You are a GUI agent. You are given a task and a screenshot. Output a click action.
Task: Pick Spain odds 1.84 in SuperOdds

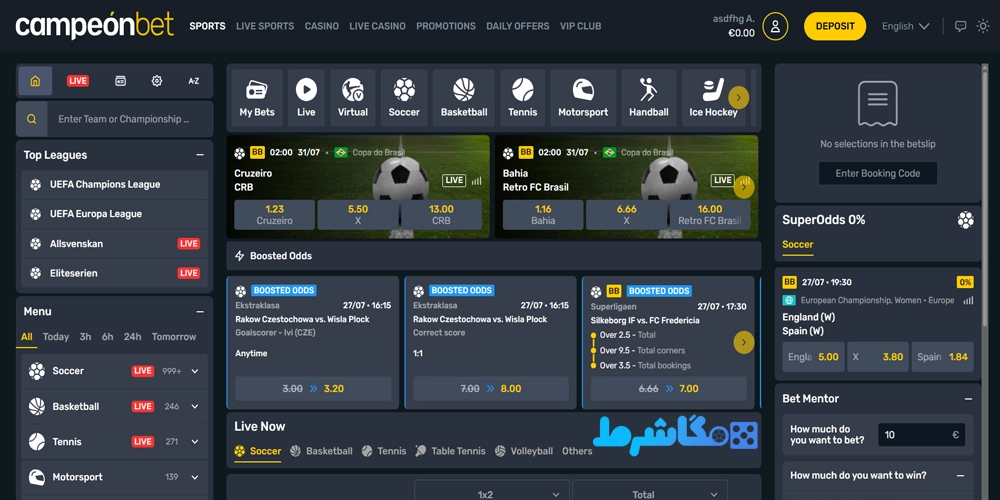coord(943,357)
